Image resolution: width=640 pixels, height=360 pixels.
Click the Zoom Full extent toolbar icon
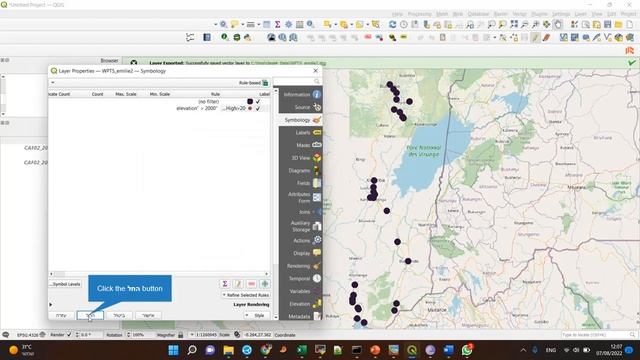(514, 24)
